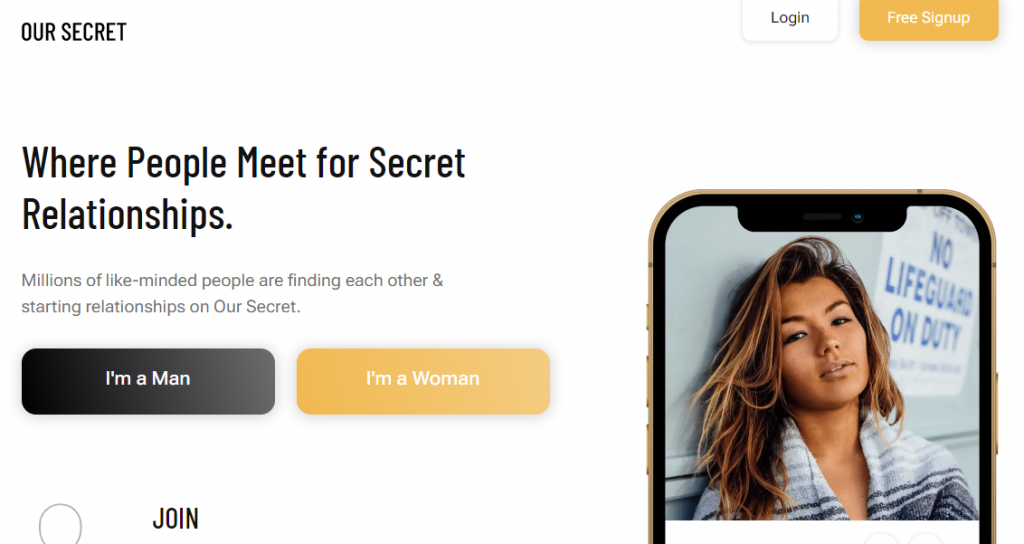Click the JOIN heading
The height and width of the screenshot is (544, 1024).
pos(176,519)
